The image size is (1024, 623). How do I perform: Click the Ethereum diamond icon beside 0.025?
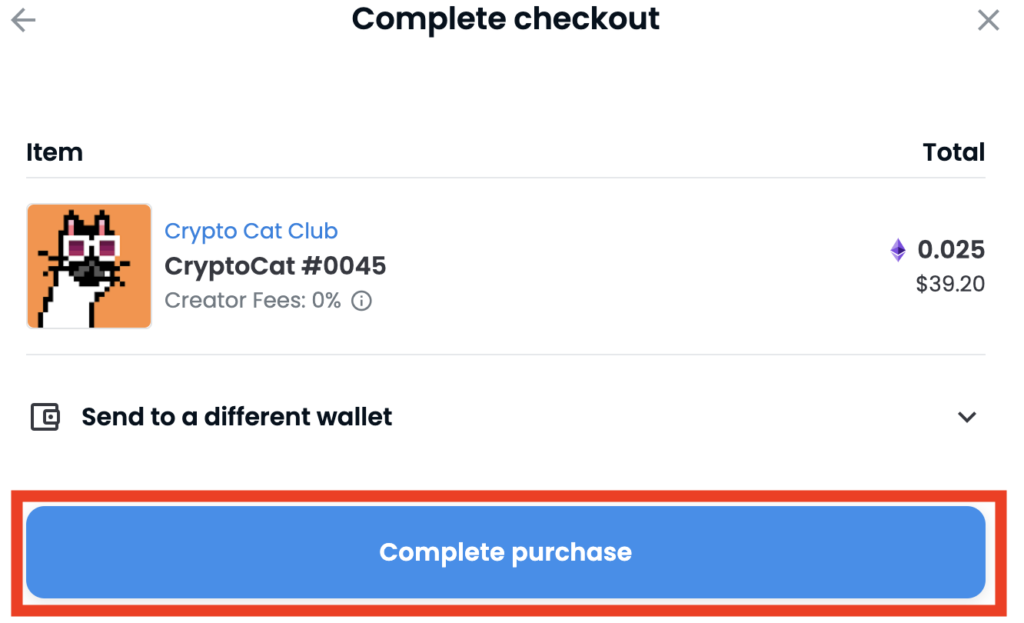(x=898, y=249)
